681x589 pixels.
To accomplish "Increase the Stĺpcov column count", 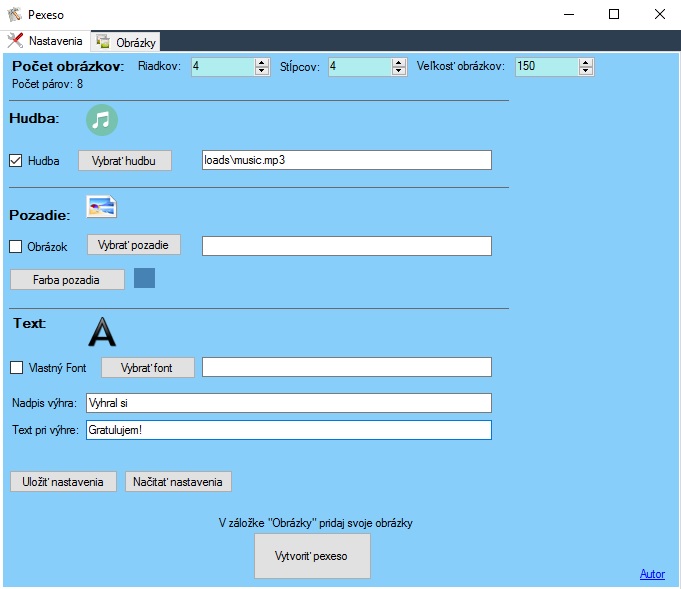I will pos(398,63).
